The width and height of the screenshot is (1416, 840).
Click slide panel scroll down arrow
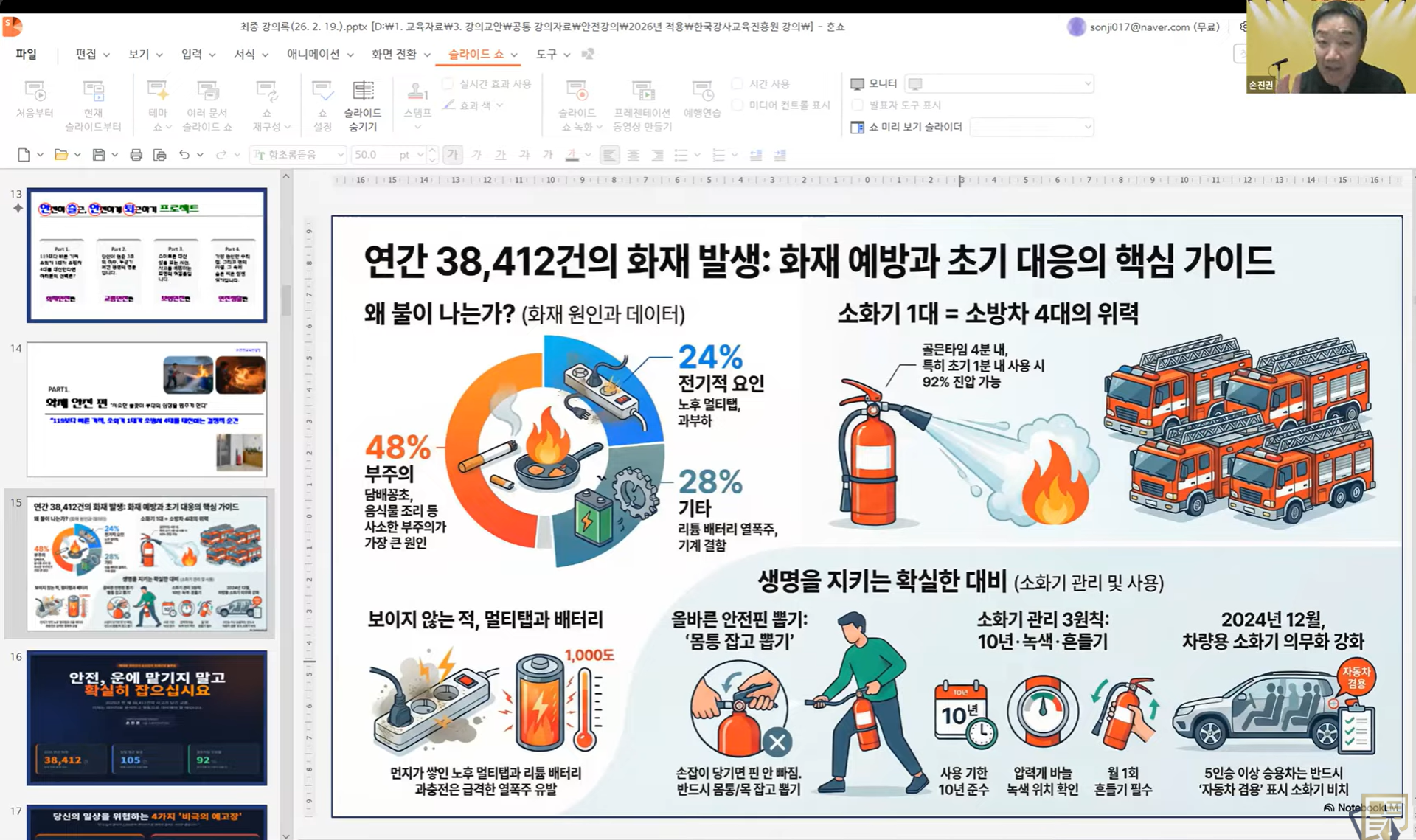coord(286,835)
